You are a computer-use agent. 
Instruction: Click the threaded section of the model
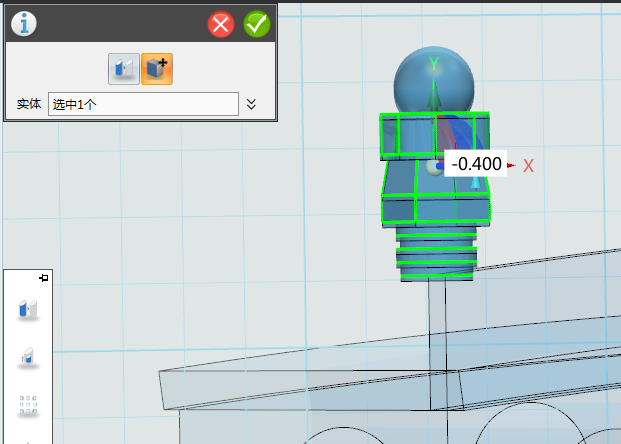tap(436, 255)
